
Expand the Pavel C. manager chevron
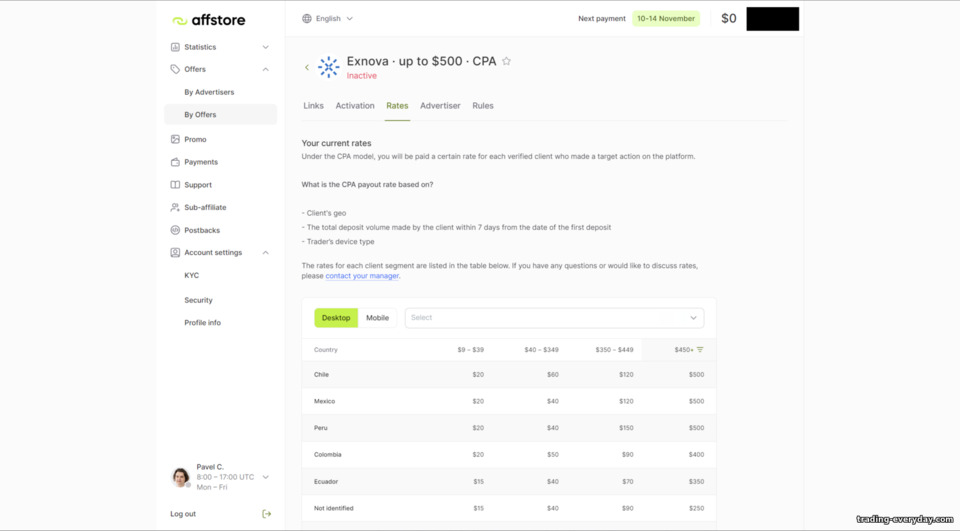click(266, 477)
